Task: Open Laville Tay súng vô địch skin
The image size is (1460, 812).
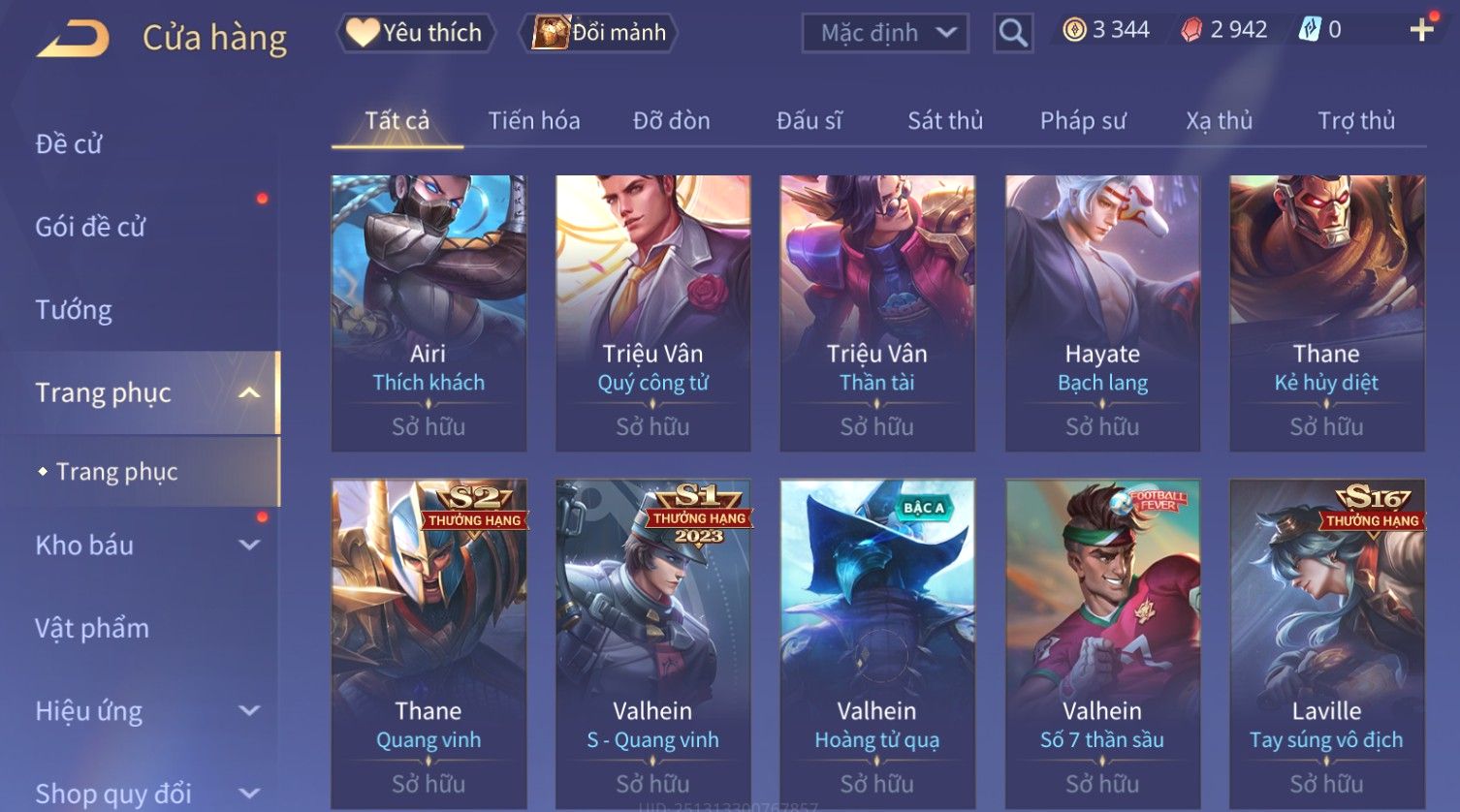Action: point(1327,644)
